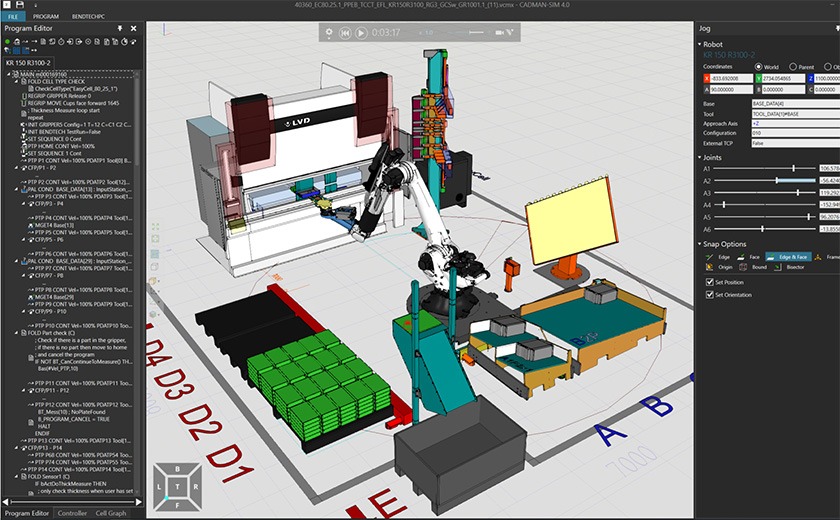The width and height of the screenshot is (840, 520).
Task: Open the PROGRAM ribbon tab
Action: click(x=45, y=17)
